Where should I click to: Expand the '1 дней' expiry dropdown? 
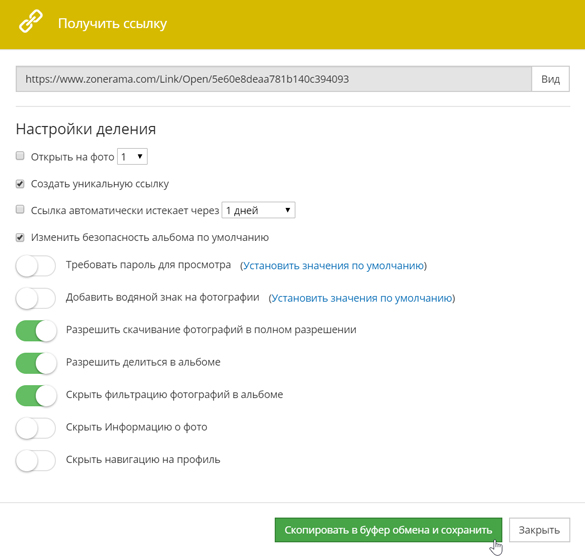pyautogui.click(x=258, y=210)
